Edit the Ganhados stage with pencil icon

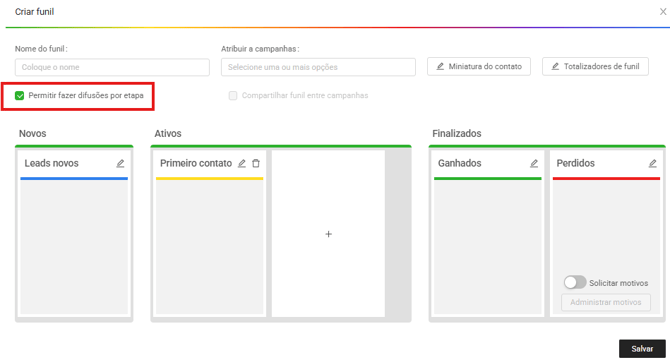[x=534, y=164]
